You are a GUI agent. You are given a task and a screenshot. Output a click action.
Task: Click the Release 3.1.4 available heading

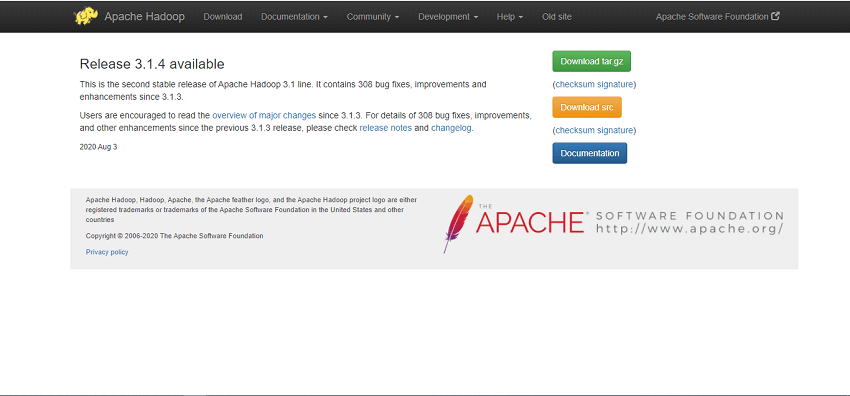(x=152, y=64)
